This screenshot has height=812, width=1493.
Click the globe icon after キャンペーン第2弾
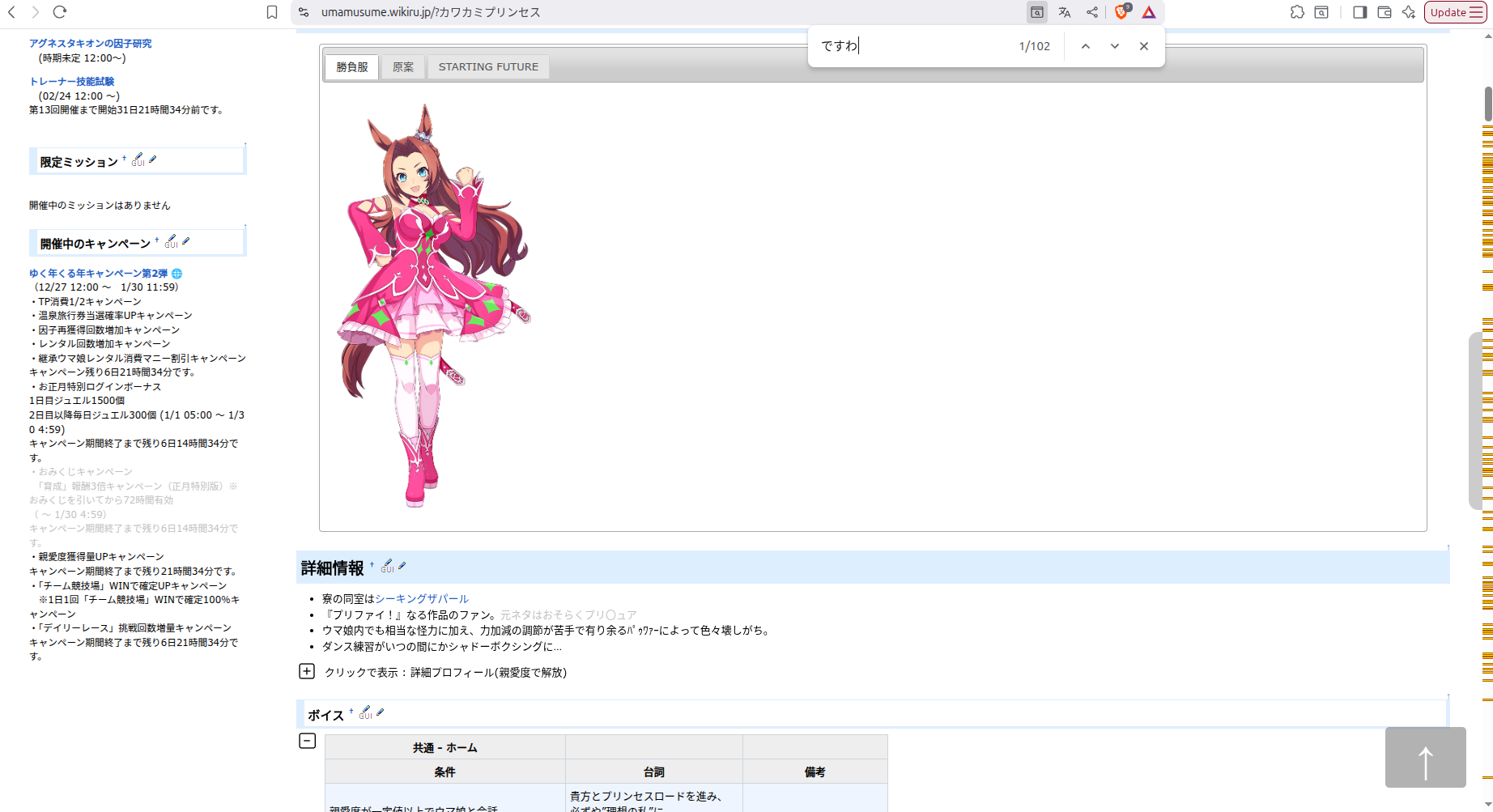click(177, 274)
